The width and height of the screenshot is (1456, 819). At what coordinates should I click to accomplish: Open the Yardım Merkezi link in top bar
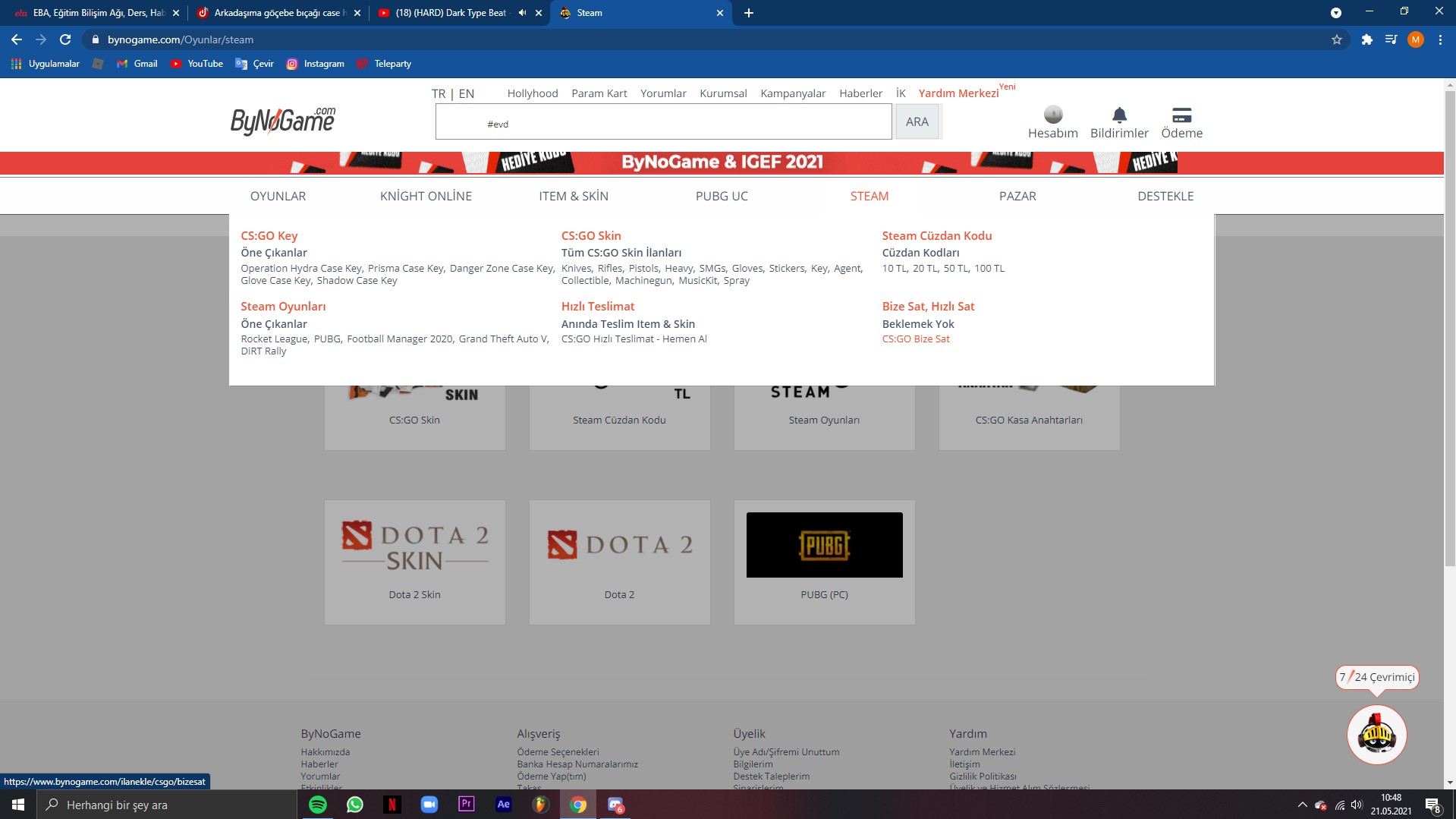tap(958, 93)
